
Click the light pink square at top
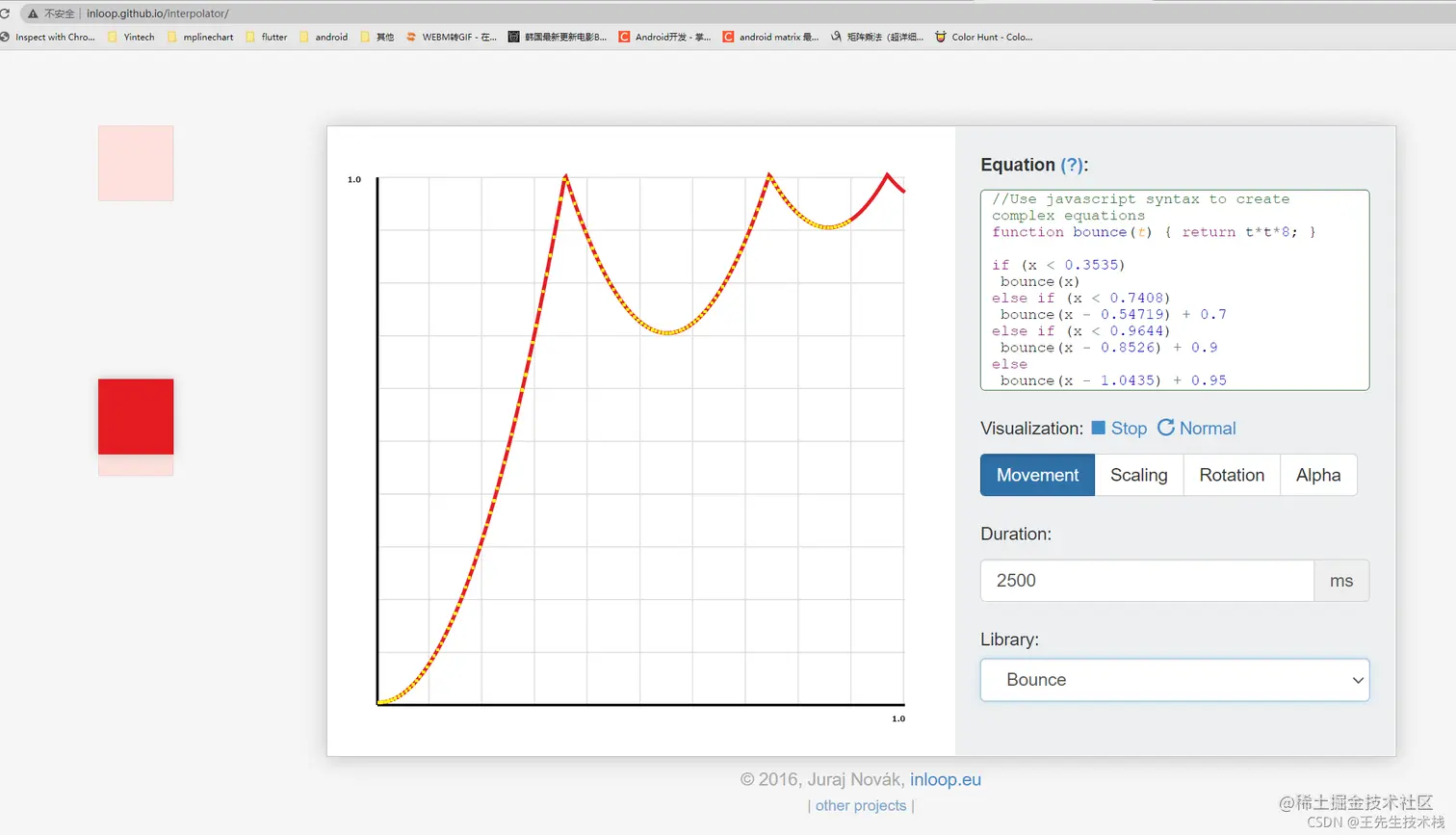click(136, 163)
